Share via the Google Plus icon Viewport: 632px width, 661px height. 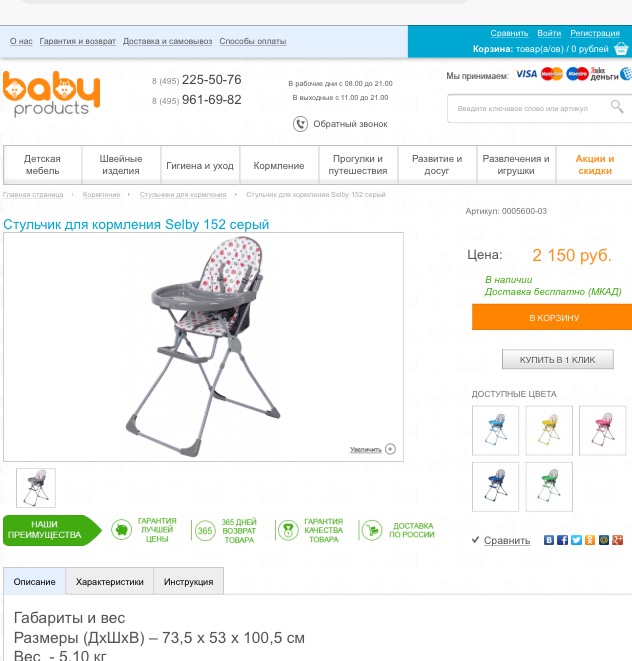pos(618,540)
